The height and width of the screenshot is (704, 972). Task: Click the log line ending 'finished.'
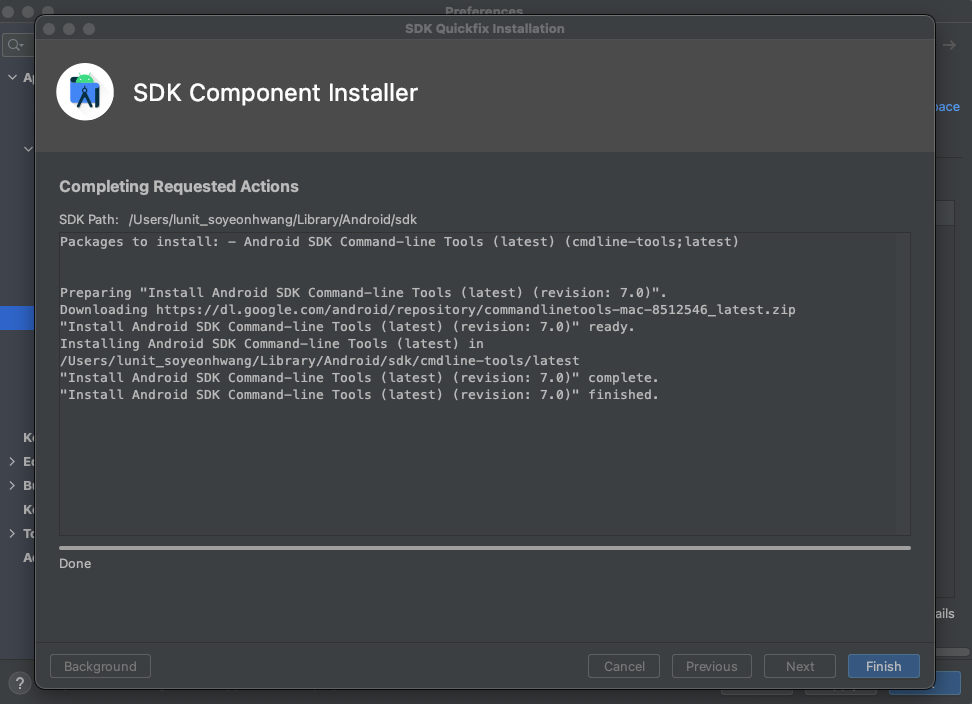(x=359, y=395)
